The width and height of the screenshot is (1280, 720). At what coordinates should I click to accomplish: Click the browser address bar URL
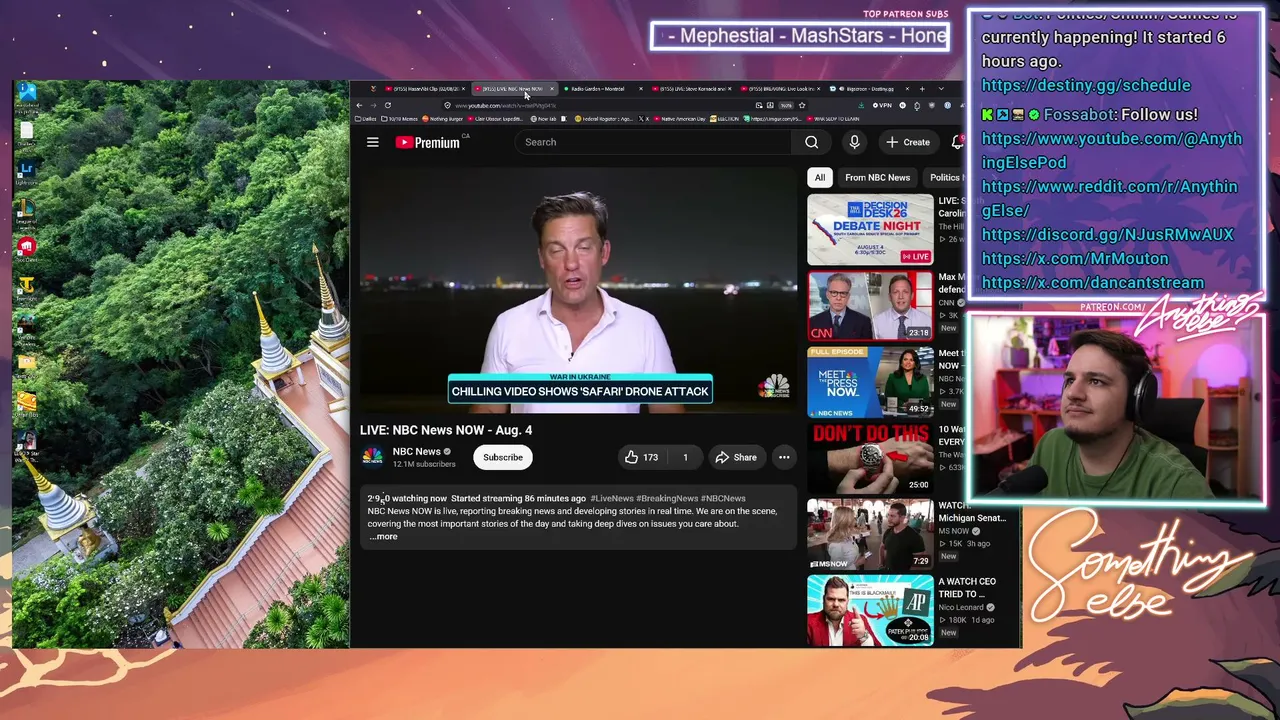tap(505, 105)
